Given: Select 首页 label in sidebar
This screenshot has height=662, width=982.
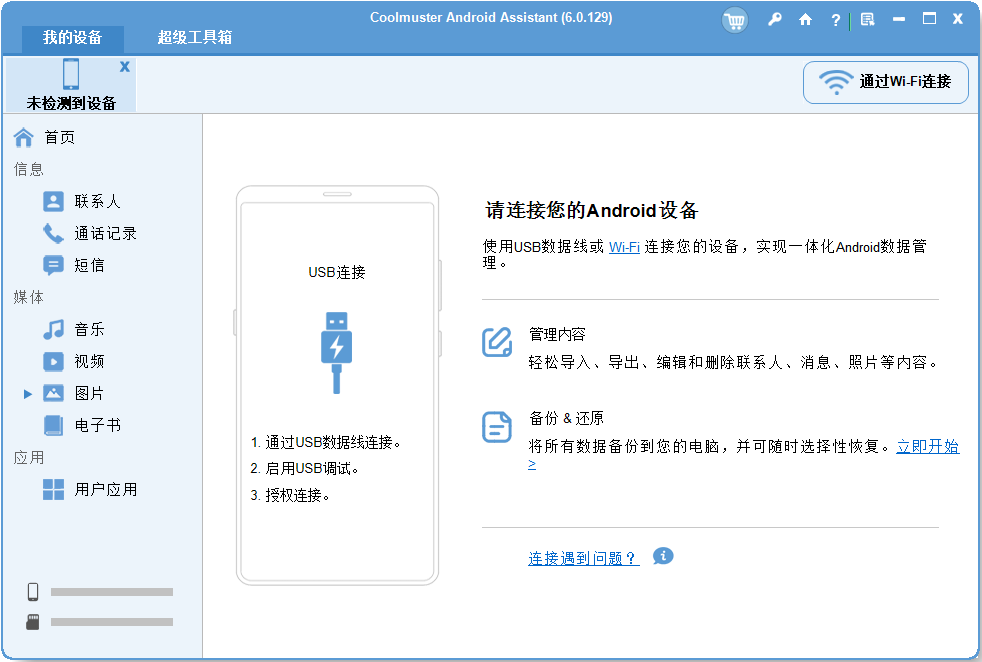Looking at the screenshot, I should (x=59, y=138).
